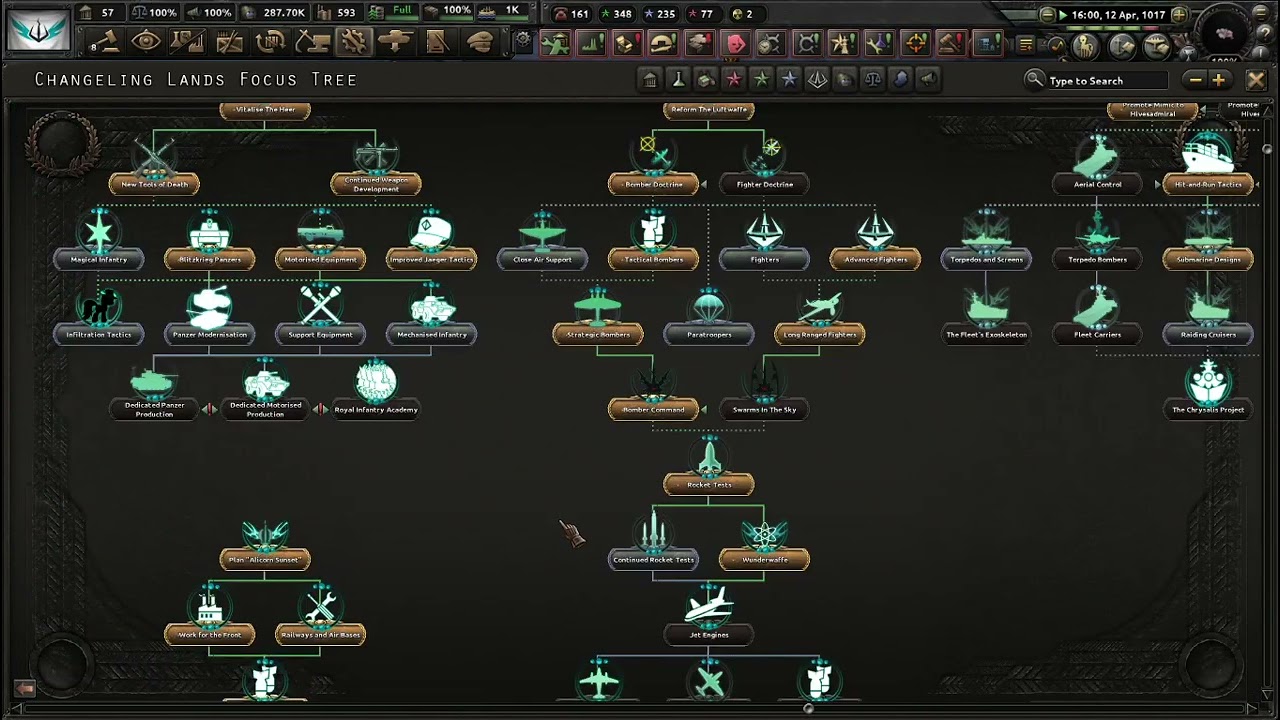Screen dimensions: 1280x720
Task: Toggle the green star focus filter
Action: [x=762, y=80]
